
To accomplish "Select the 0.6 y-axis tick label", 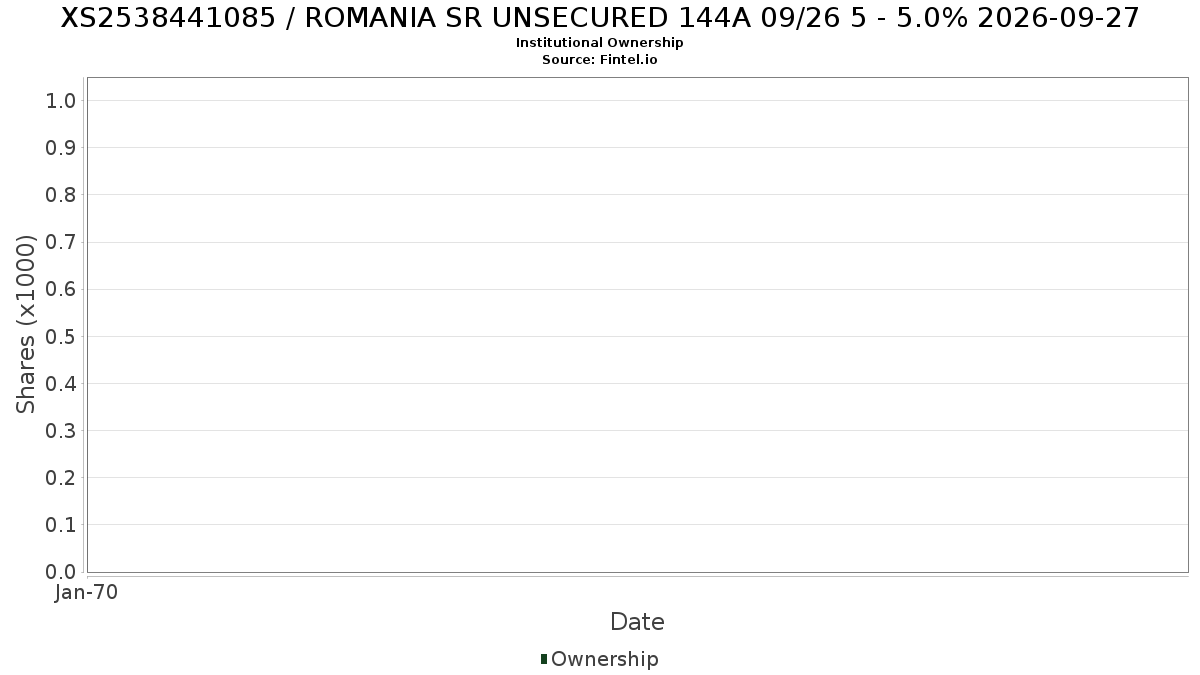I will click(61, 289).
